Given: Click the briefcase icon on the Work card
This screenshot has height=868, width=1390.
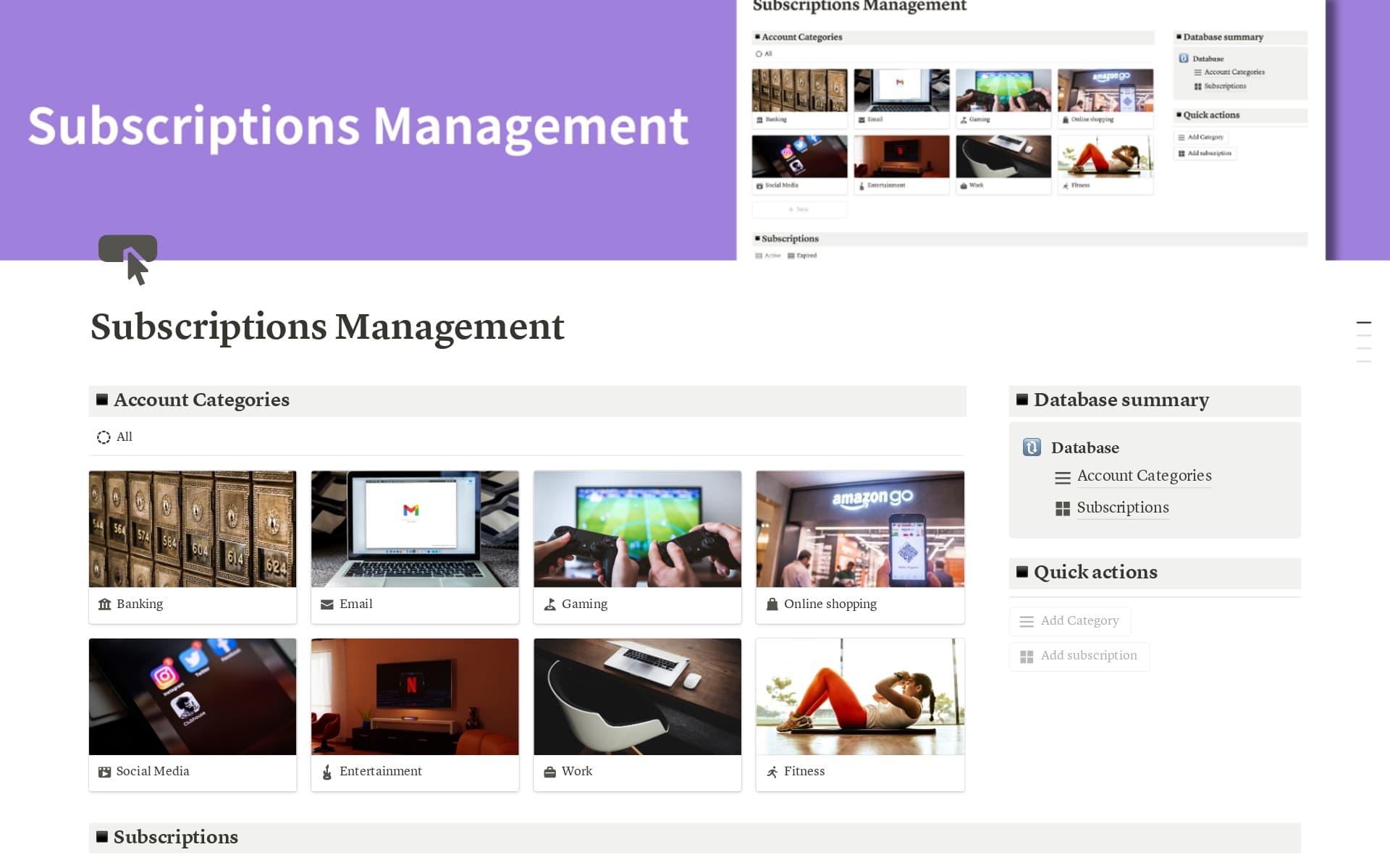Looking at the screenshot, I should coord(549,771).
